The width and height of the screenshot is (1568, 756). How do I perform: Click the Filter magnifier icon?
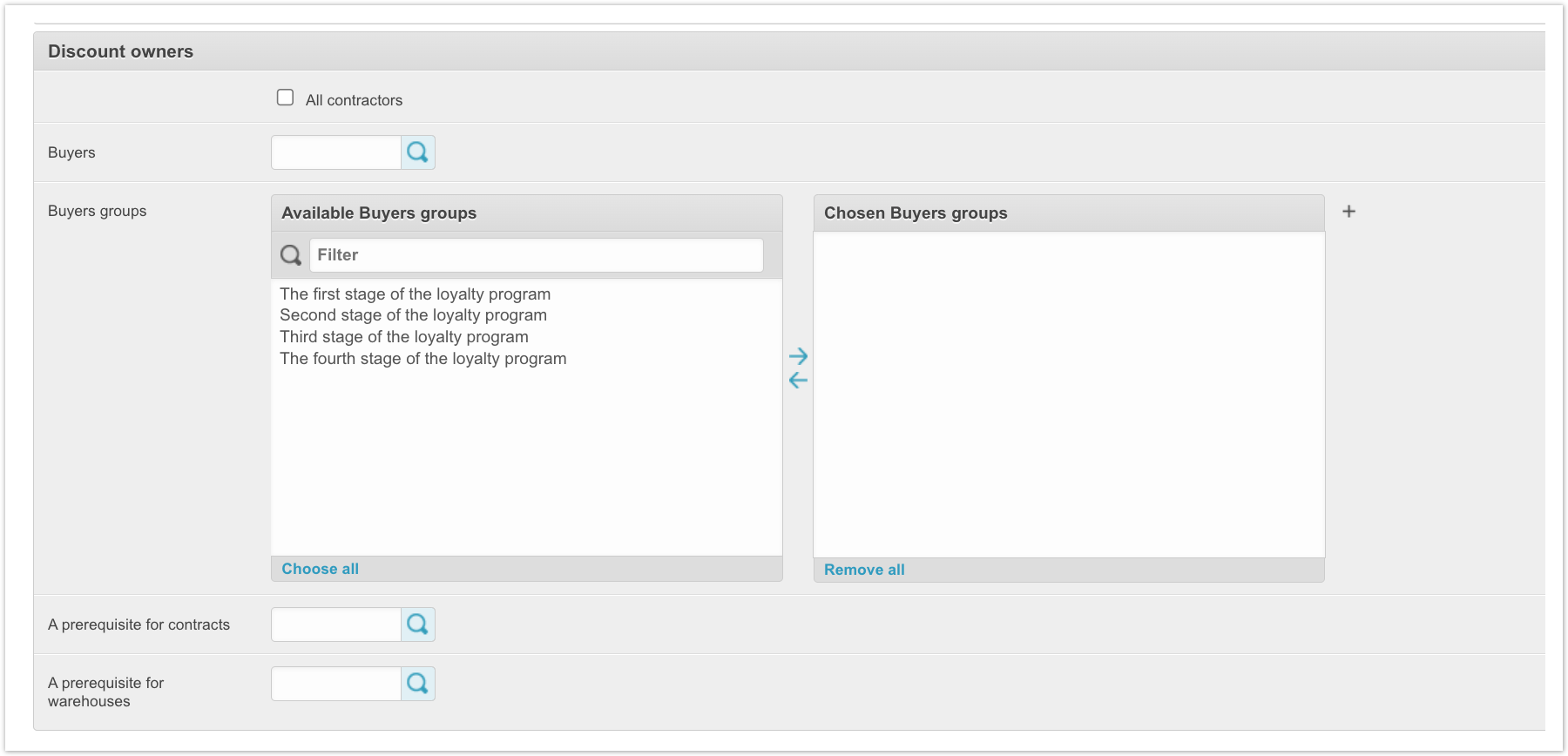[291, 255]
